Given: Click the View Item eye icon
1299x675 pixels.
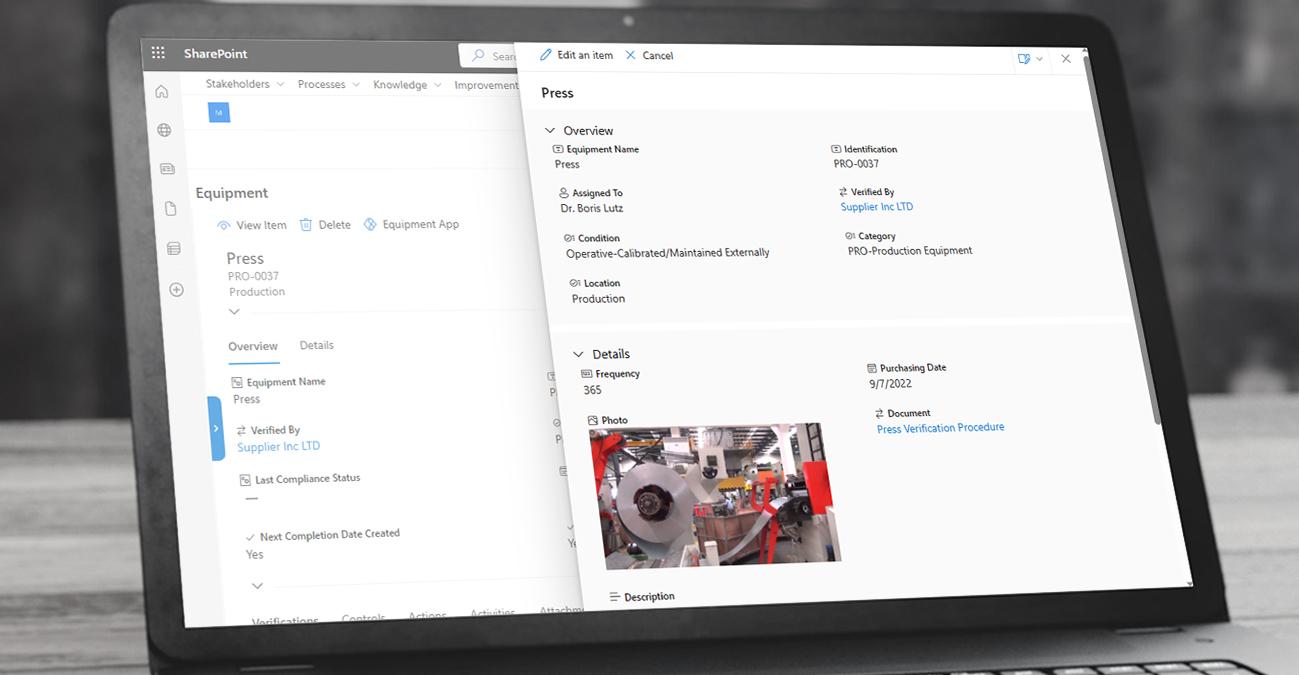Looking at the screenshot, I should pyautogui.click(x=224, y=226).
